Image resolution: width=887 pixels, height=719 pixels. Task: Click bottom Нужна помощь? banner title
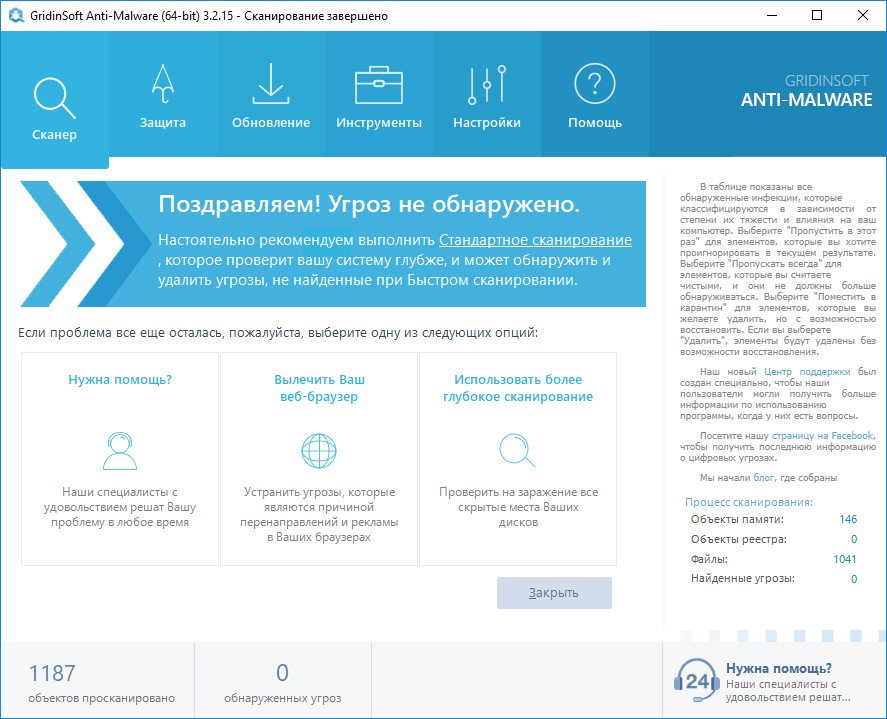pyautogui.click(x=778, y=668)
